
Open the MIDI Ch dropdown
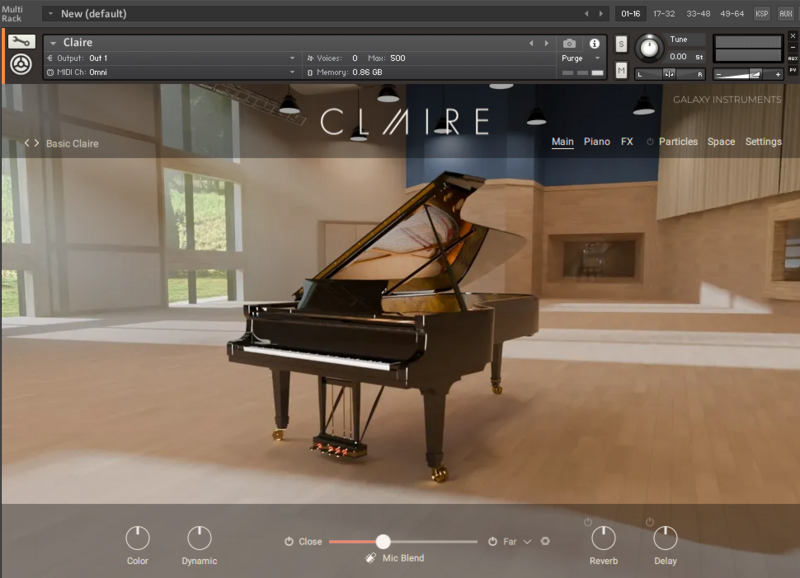(x=292, y=72)
